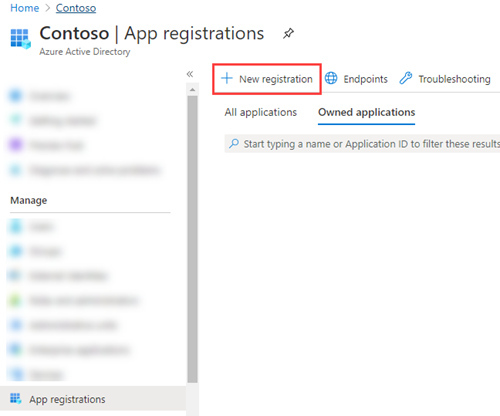
Task: Click the Manage section heading
Action: [29, 200]
